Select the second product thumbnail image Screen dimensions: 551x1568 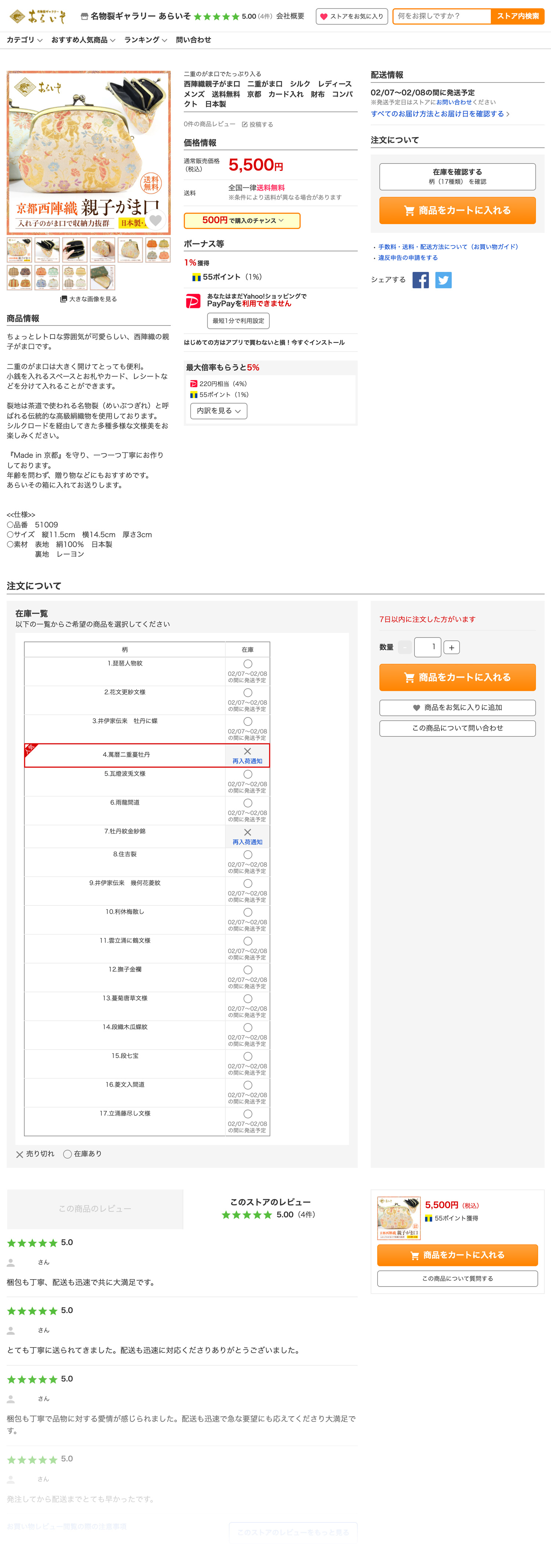tap(47, 250)
